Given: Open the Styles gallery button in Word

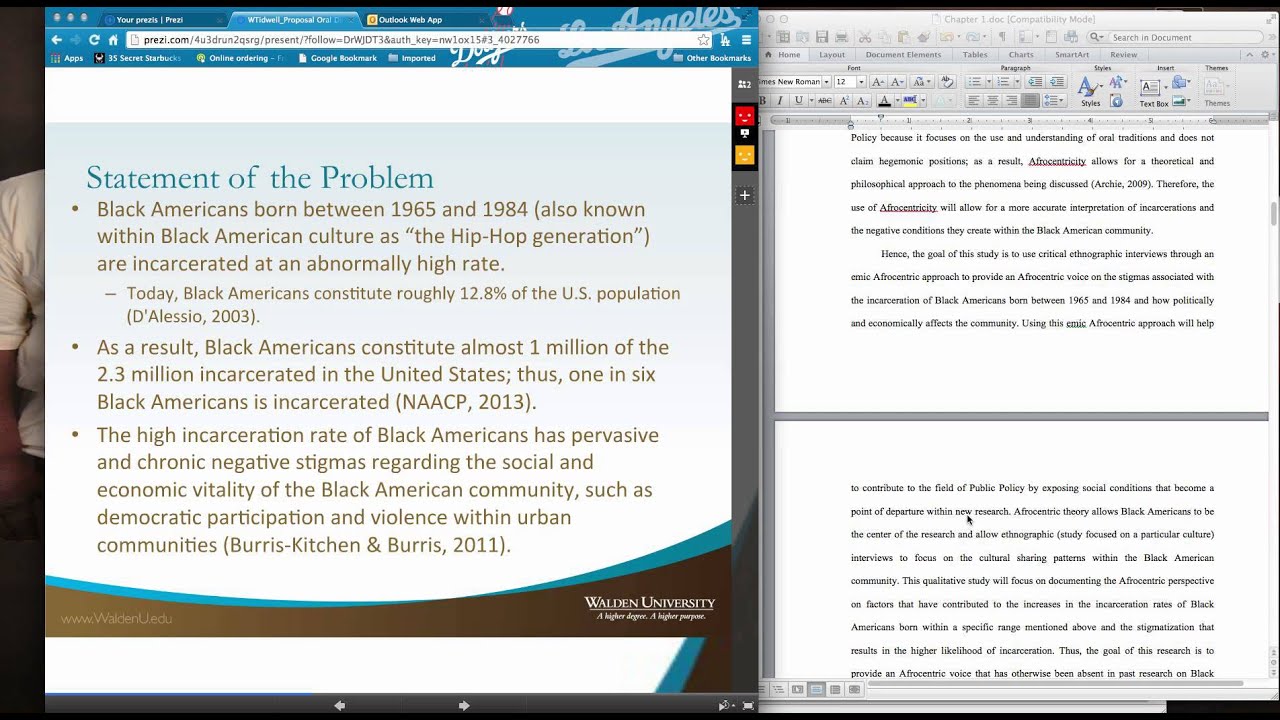Looking at the screenshot, I should tap(1090, 91).
